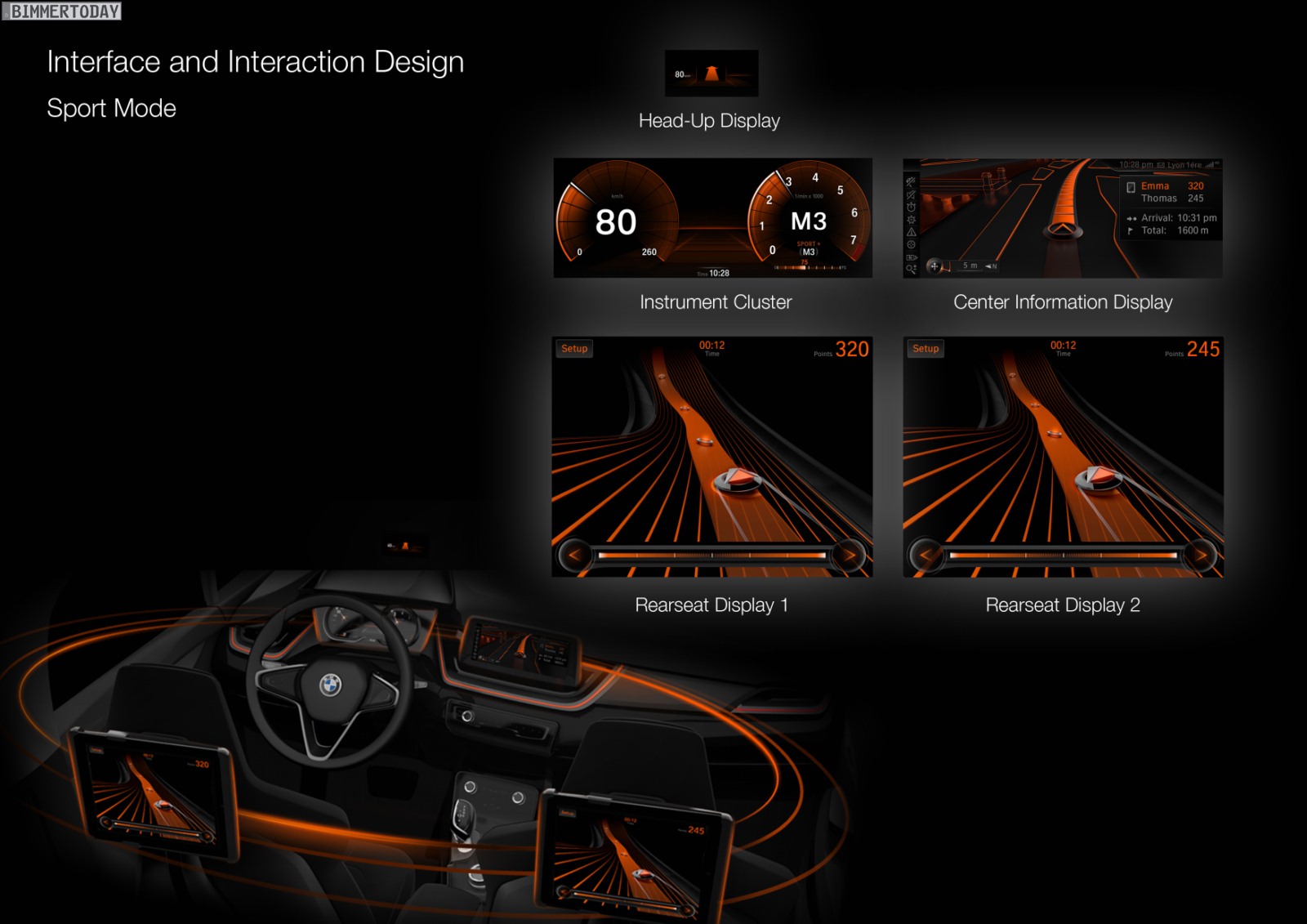Click the map pan compass control
Image resolution: width=1307 pixels, height=924 pixels.
click(x=935, y=266)
